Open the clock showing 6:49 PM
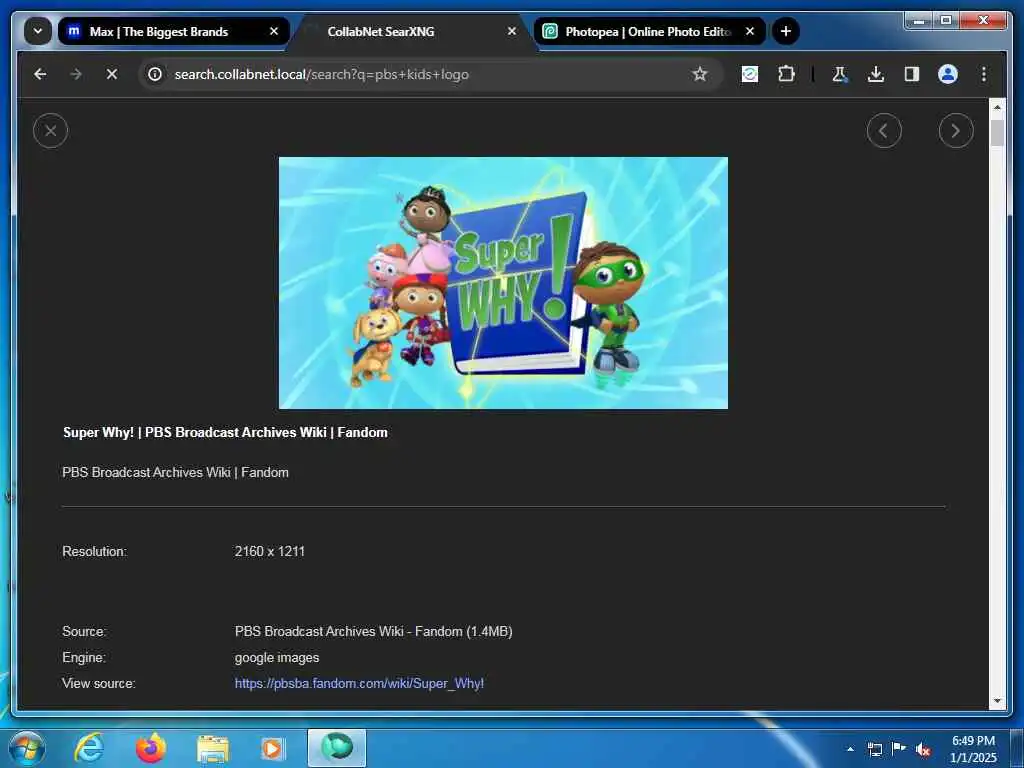Image resolution: width=1024 pixels, height=768 pixels. pyautogui.click(x=973, y=749)
